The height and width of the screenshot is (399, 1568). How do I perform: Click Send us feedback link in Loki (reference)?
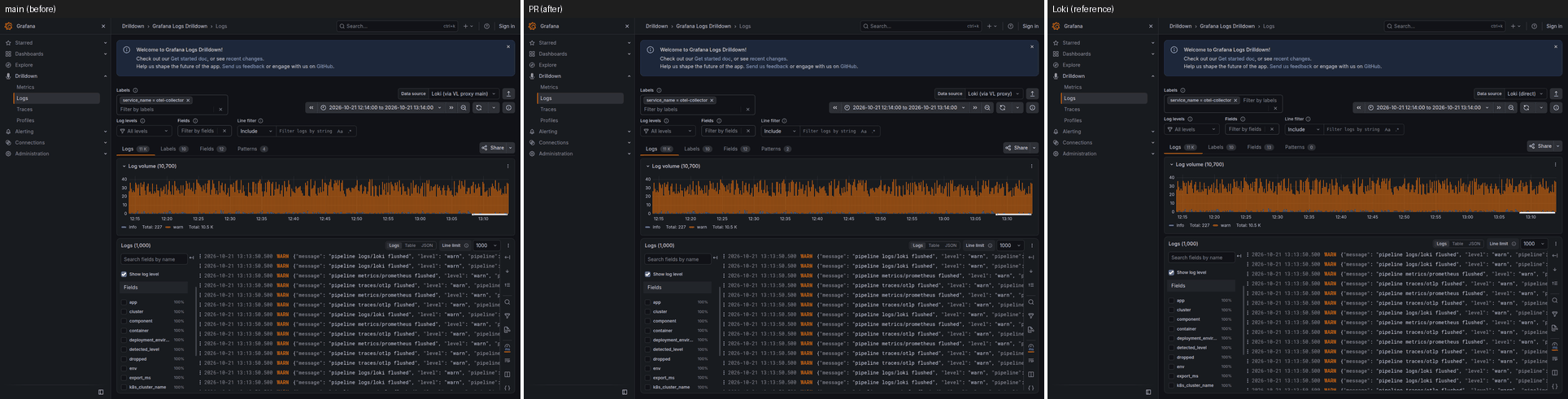(x=1291, y=67)
